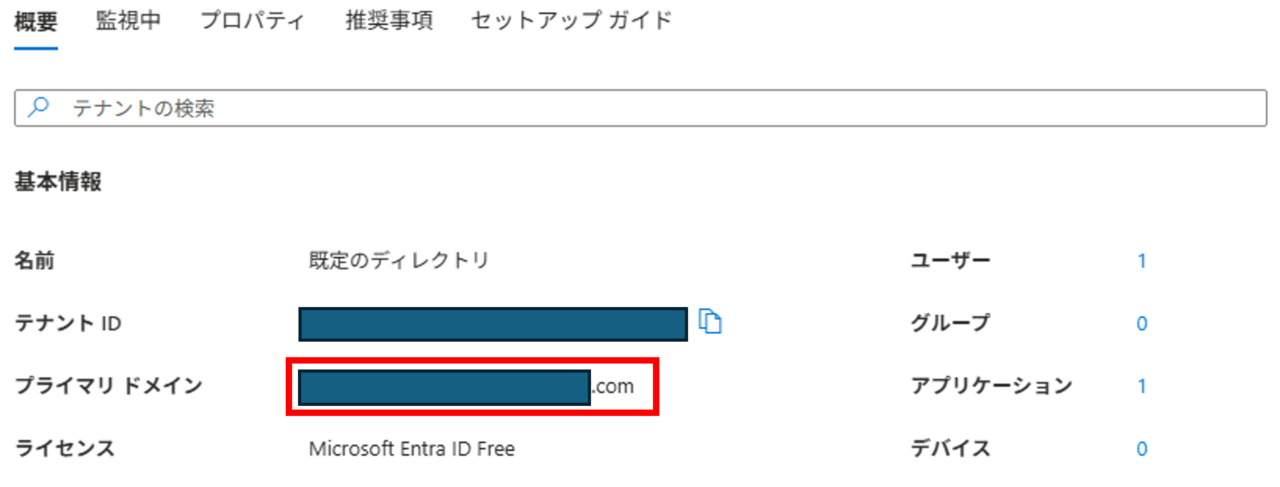The width and height of the screenshot is (1280, 487).
Task: Click the テナント ID label
Action: (67, 323)
